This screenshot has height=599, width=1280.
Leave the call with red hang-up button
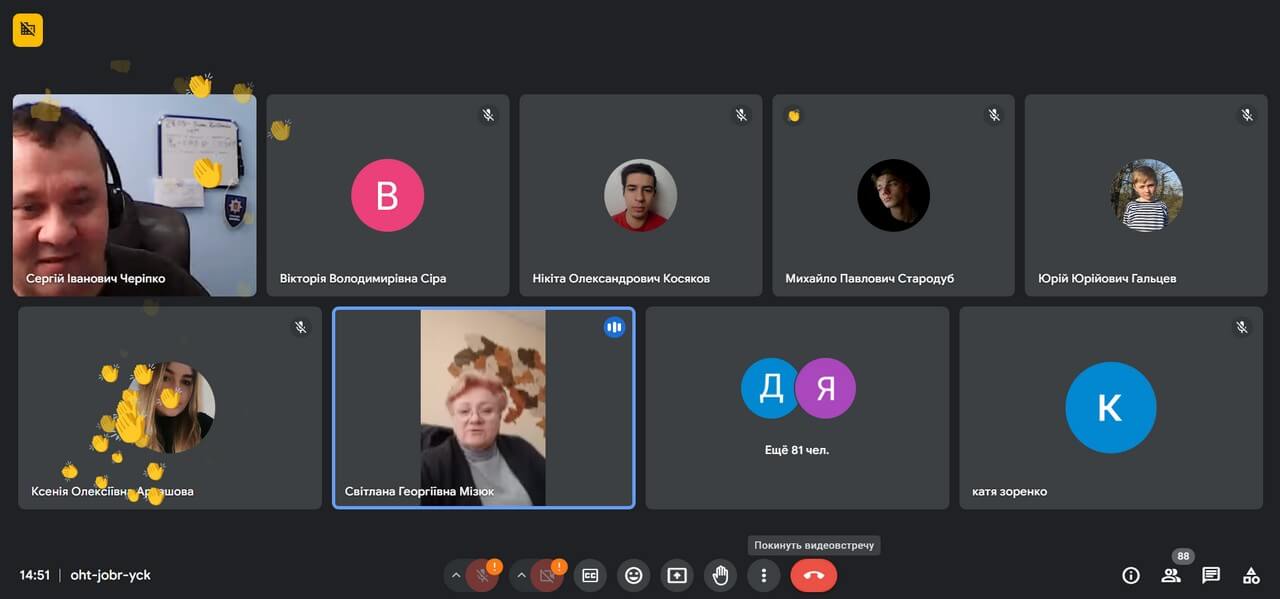tap(813, 575)
